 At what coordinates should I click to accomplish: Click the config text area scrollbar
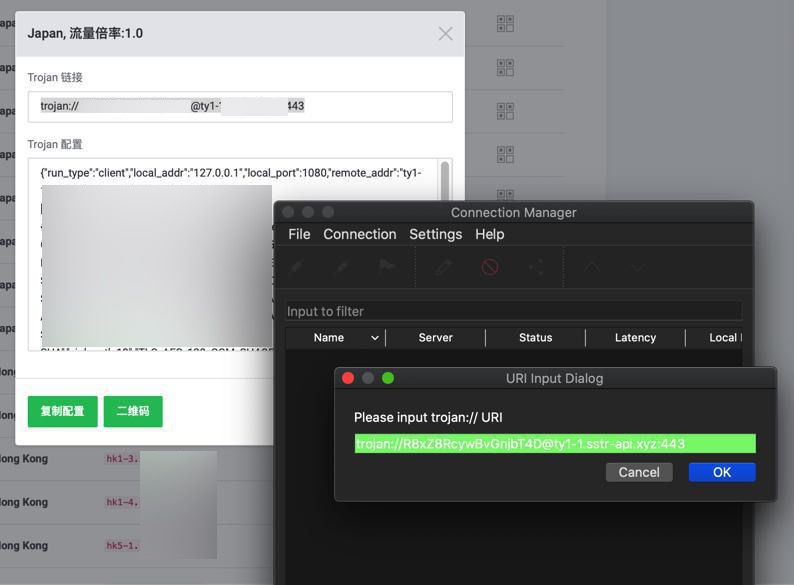tap(445, 181)
